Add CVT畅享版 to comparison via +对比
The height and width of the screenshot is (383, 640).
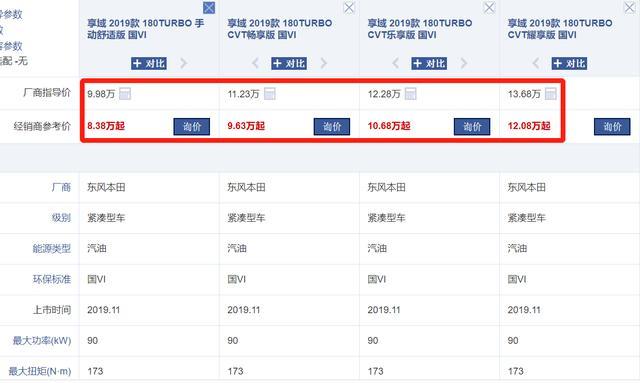click(289, 63)
